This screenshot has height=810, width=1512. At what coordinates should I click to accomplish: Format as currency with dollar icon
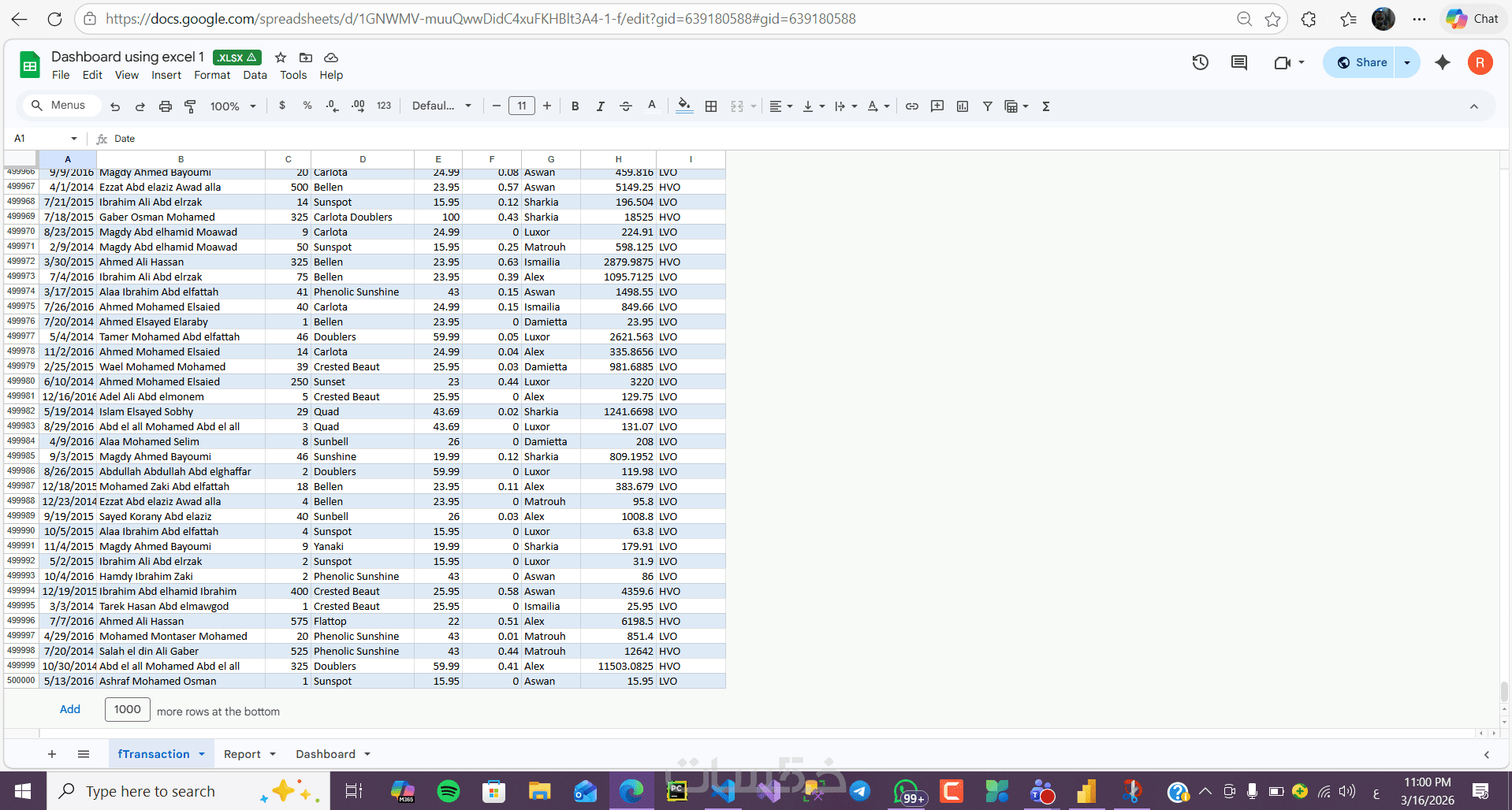coord(282,106)
